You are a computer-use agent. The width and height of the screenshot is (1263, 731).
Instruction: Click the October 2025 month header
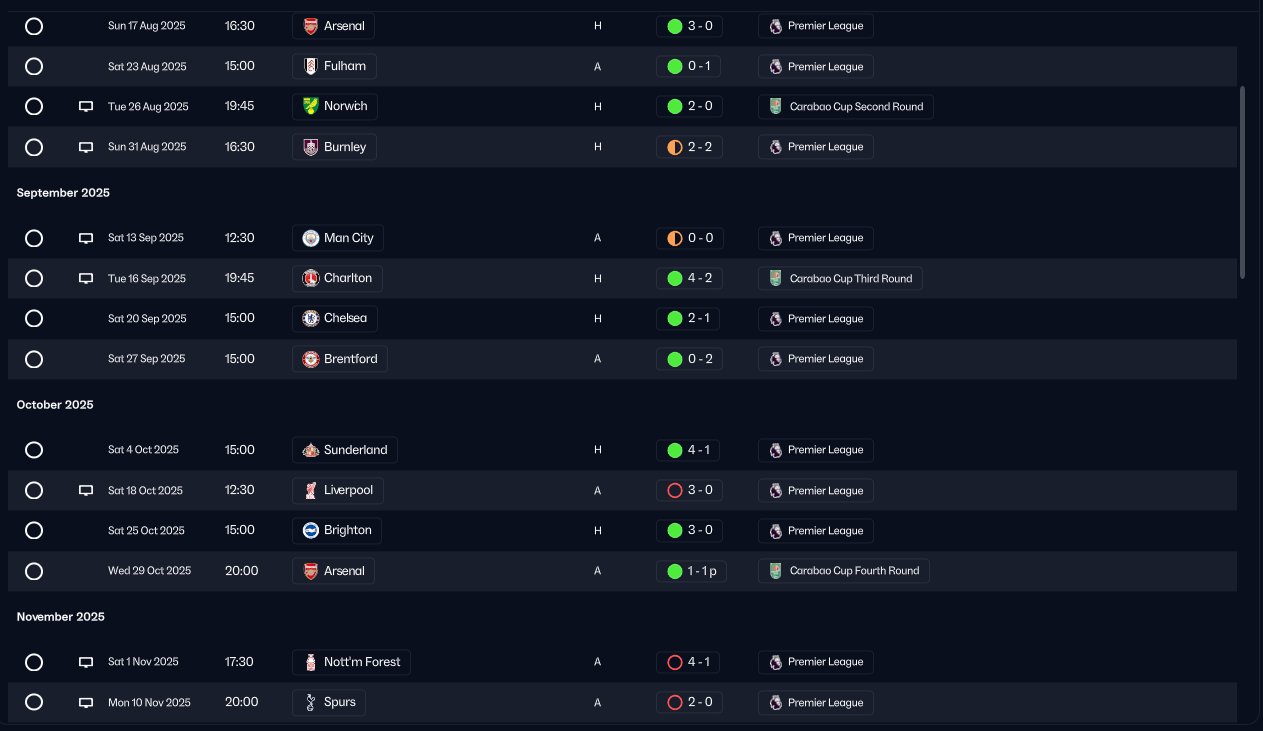pos(55,405)
